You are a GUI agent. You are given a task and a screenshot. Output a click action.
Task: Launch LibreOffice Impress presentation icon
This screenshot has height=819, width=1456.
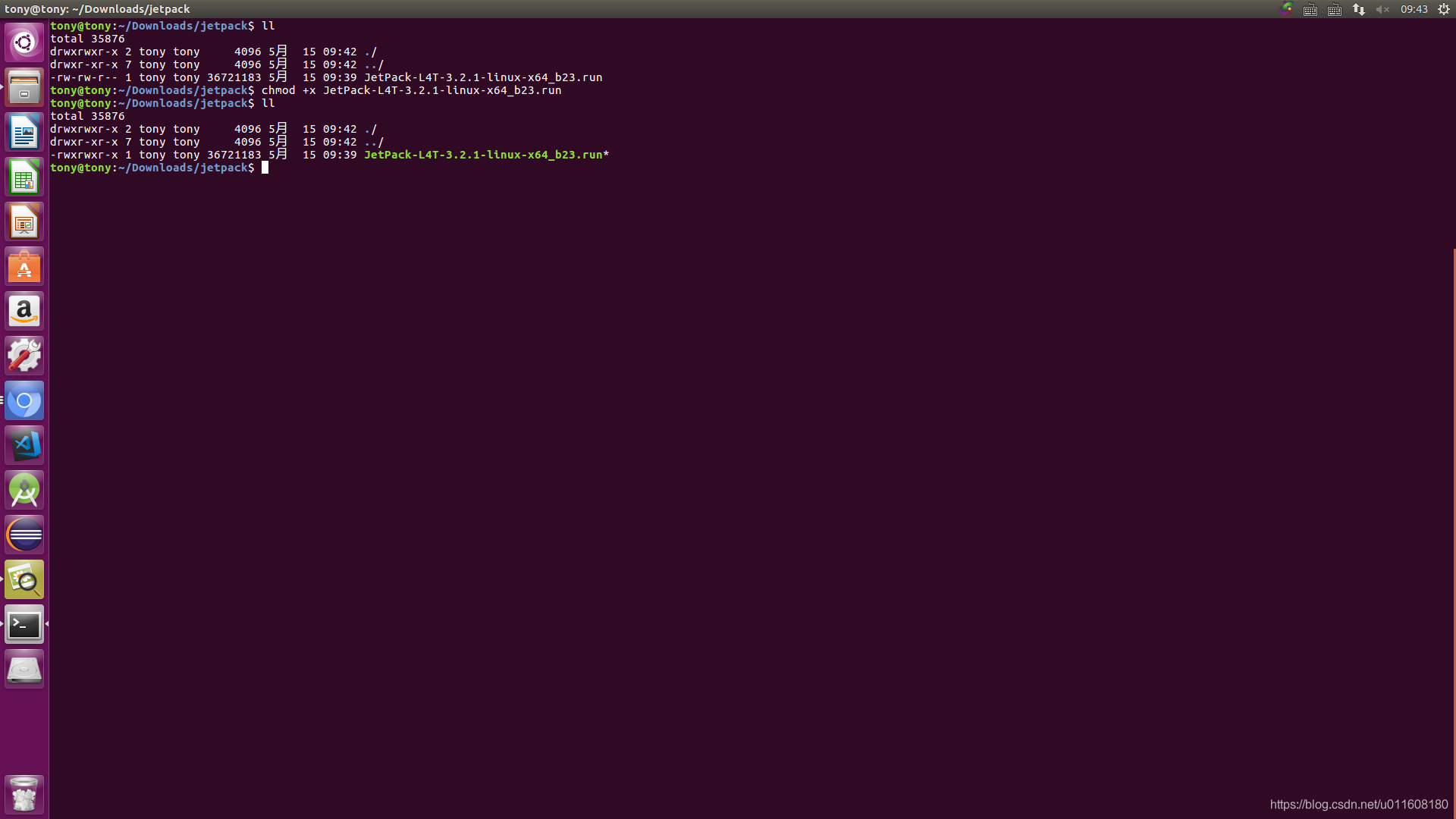point(24,221)
